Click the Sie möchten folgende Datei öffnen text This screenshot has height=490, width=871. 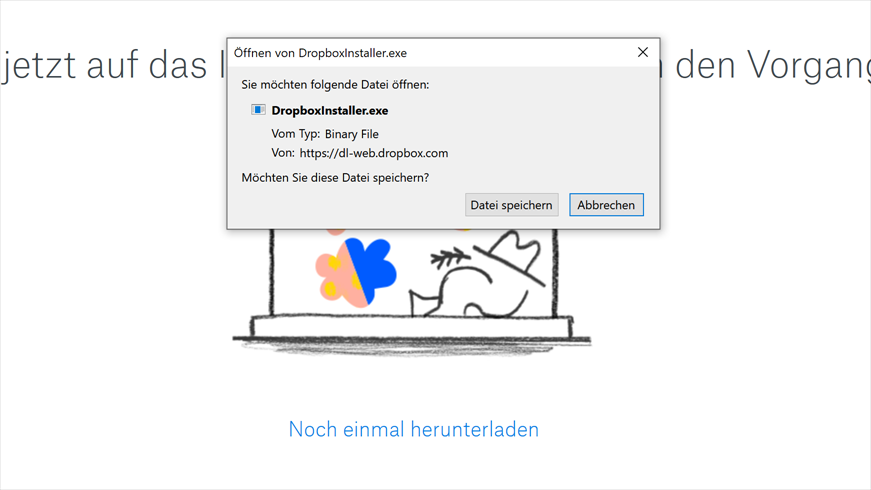point(335,85)
